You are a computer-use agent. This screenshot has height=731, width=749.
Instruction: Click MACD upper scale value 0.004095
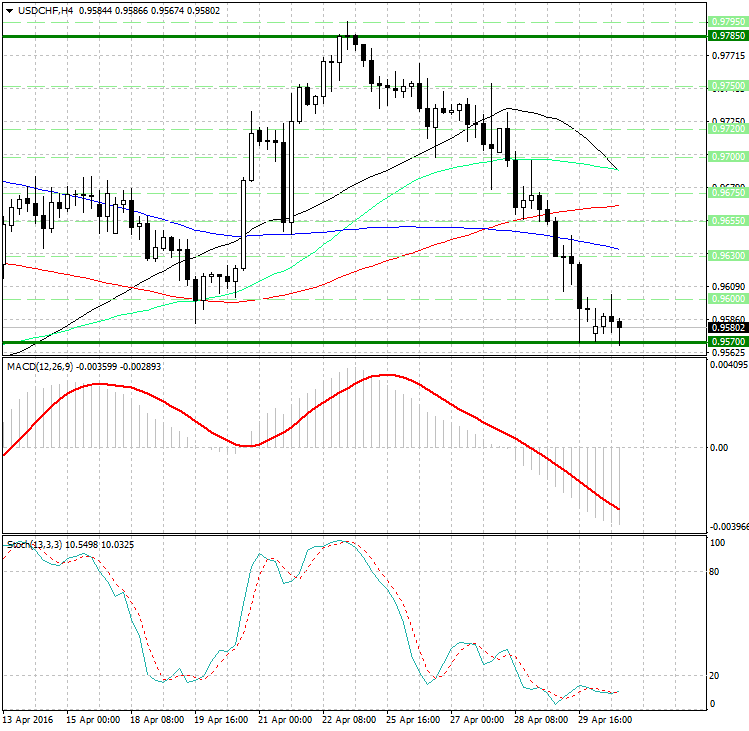(729, 365)
